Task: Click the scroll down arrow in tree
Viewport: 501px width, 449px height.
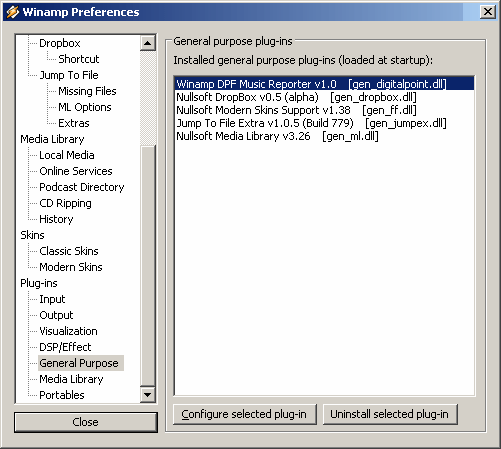Action: (148, 395)
